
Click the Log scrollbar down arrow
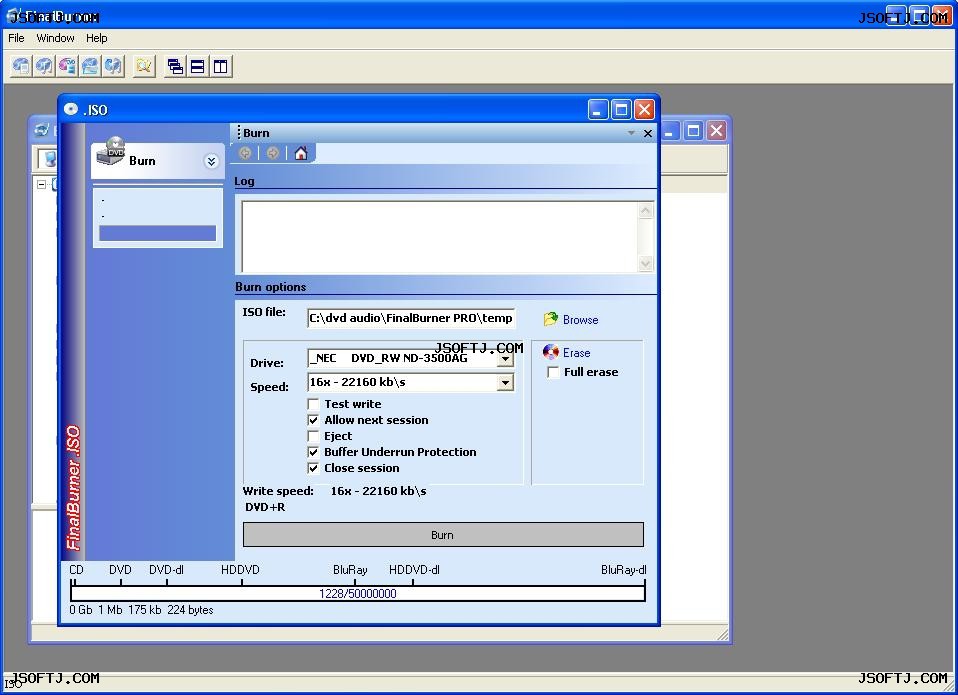[646, 264]
